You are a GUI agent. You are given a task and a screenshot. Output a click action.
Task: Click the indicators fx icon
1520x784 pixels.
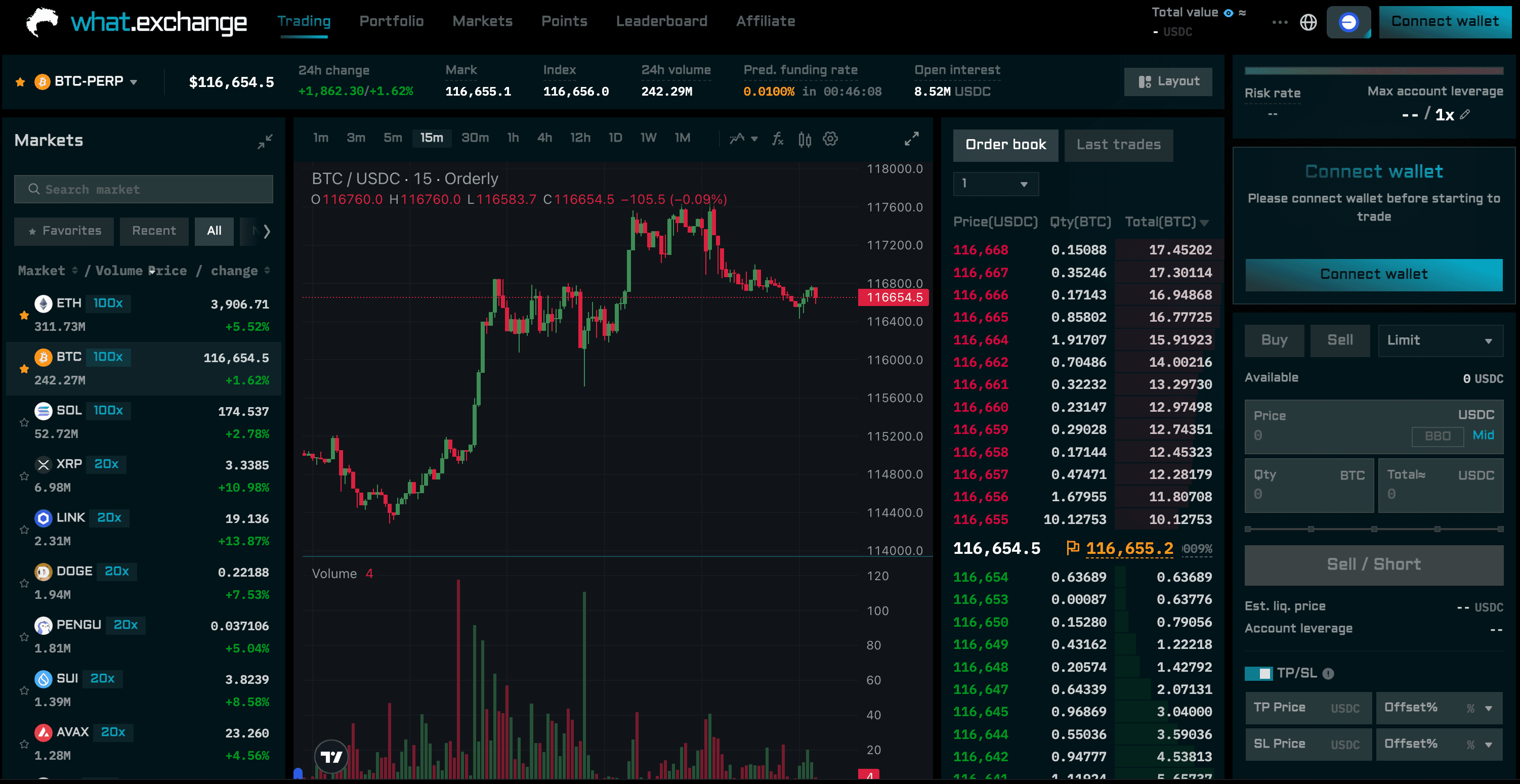tap(778, 139)
